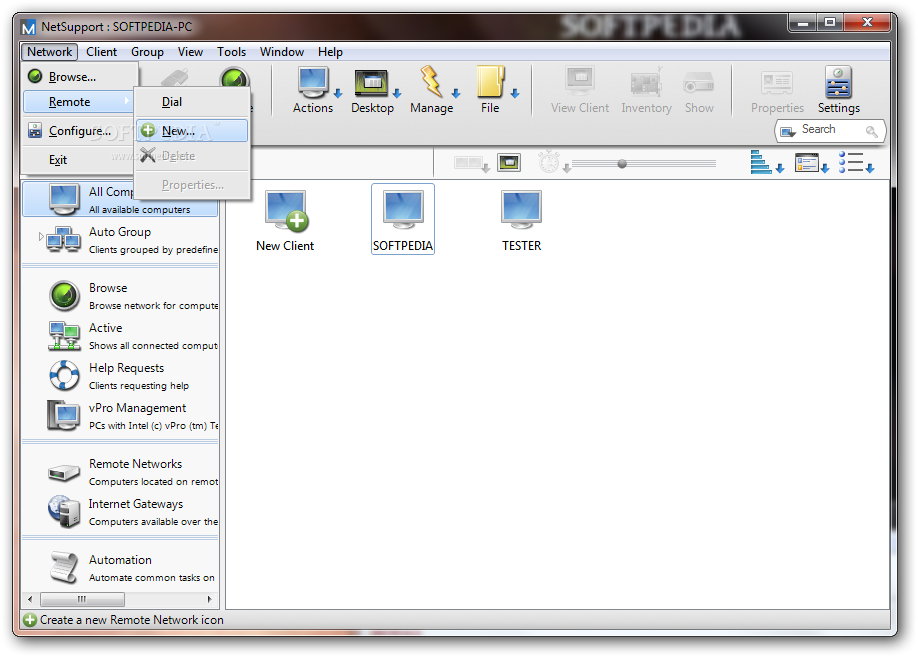Click the tree panel scroll left arrow
918x657 pixels.
click(30, 599)
